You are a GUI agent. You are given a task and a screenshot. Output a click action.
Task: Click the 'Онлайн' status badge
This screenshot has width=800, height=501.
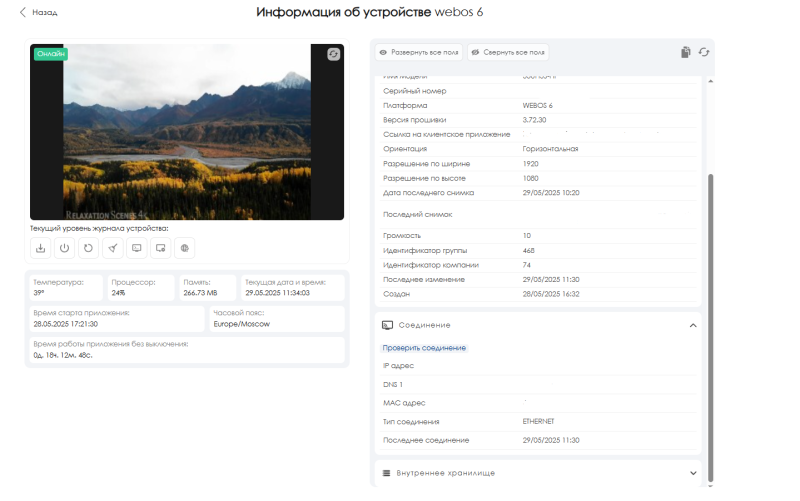tap(49, 54)
